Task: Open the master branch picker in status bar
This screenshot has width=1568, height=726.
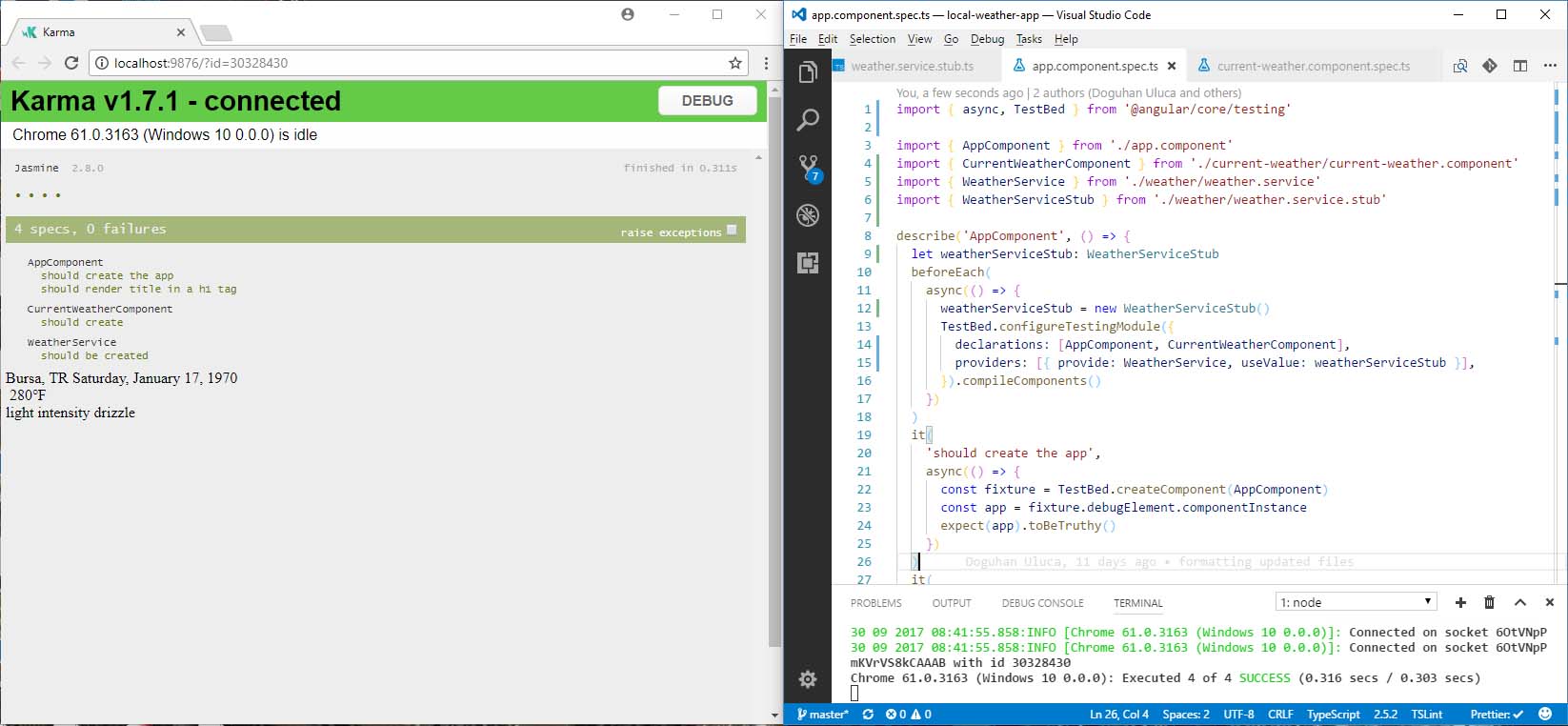Action: tap(823, 715)
